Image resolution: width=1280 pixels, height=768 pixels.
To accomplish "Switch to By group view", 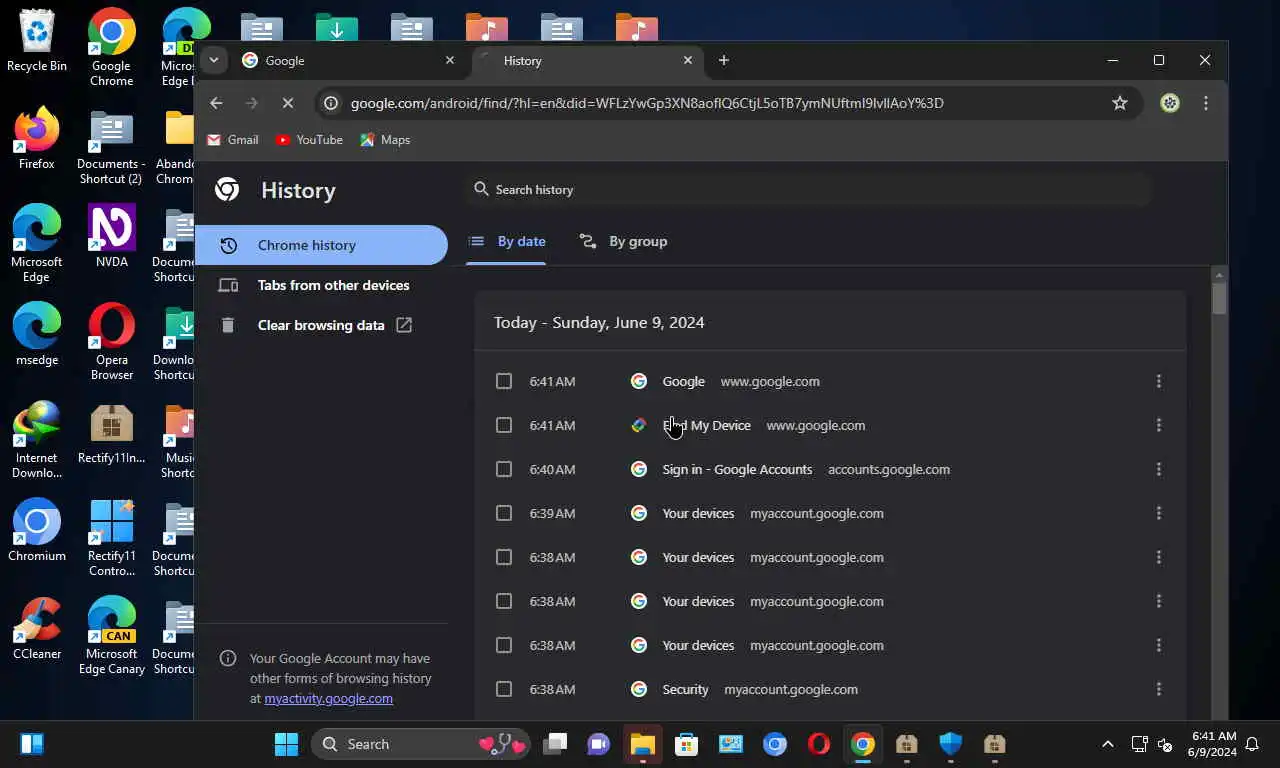I will tap(624, 241).
